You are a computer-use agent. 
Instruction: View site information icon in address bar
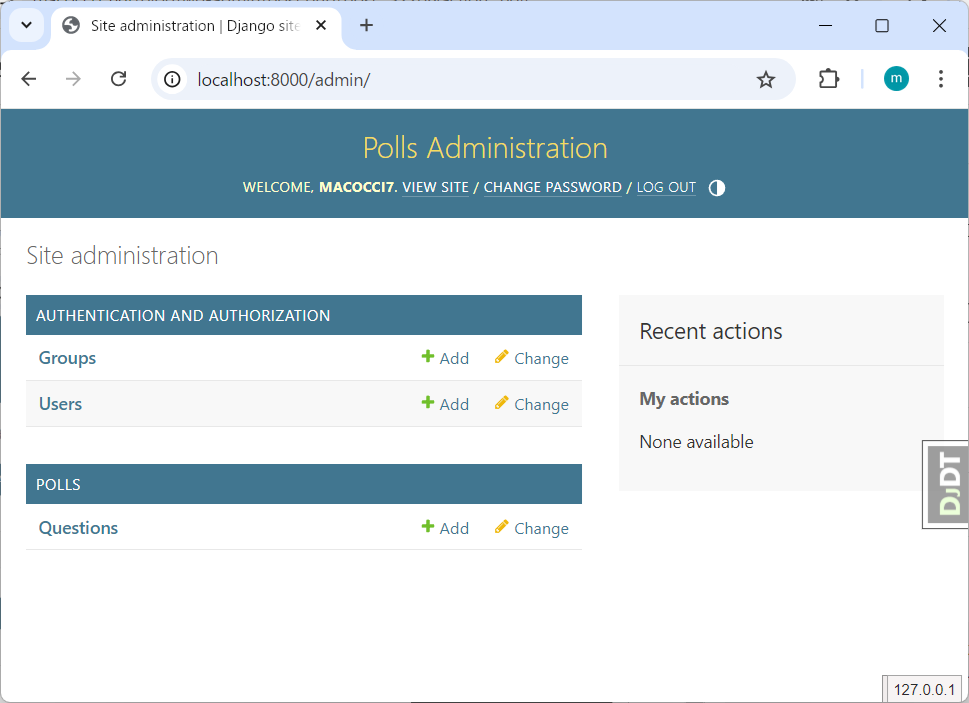tap(173, 79)
